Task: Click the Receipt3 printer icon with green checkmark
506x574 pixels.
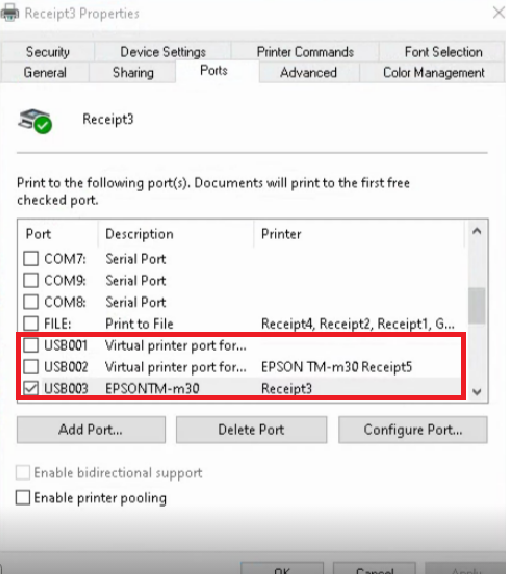Action: pos(35,121)
